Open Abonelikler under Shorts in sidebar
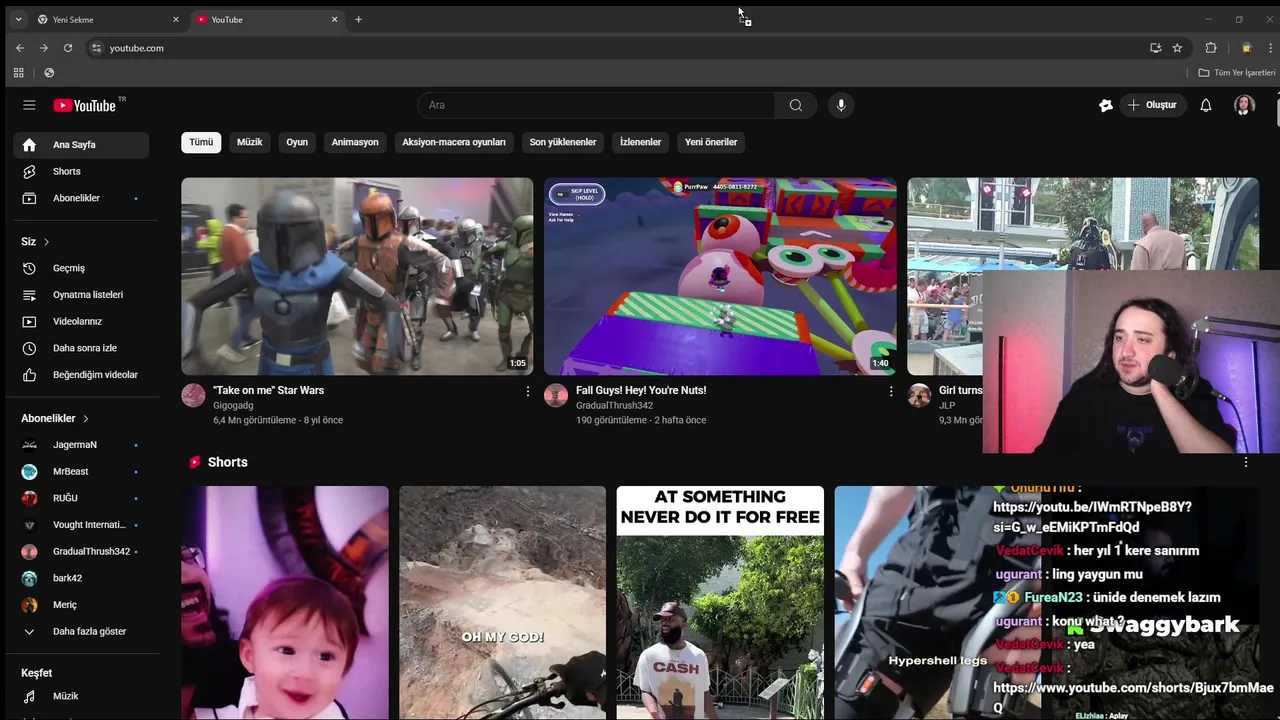This screenshot has width=1280, height=720. (x=81, y=198)
